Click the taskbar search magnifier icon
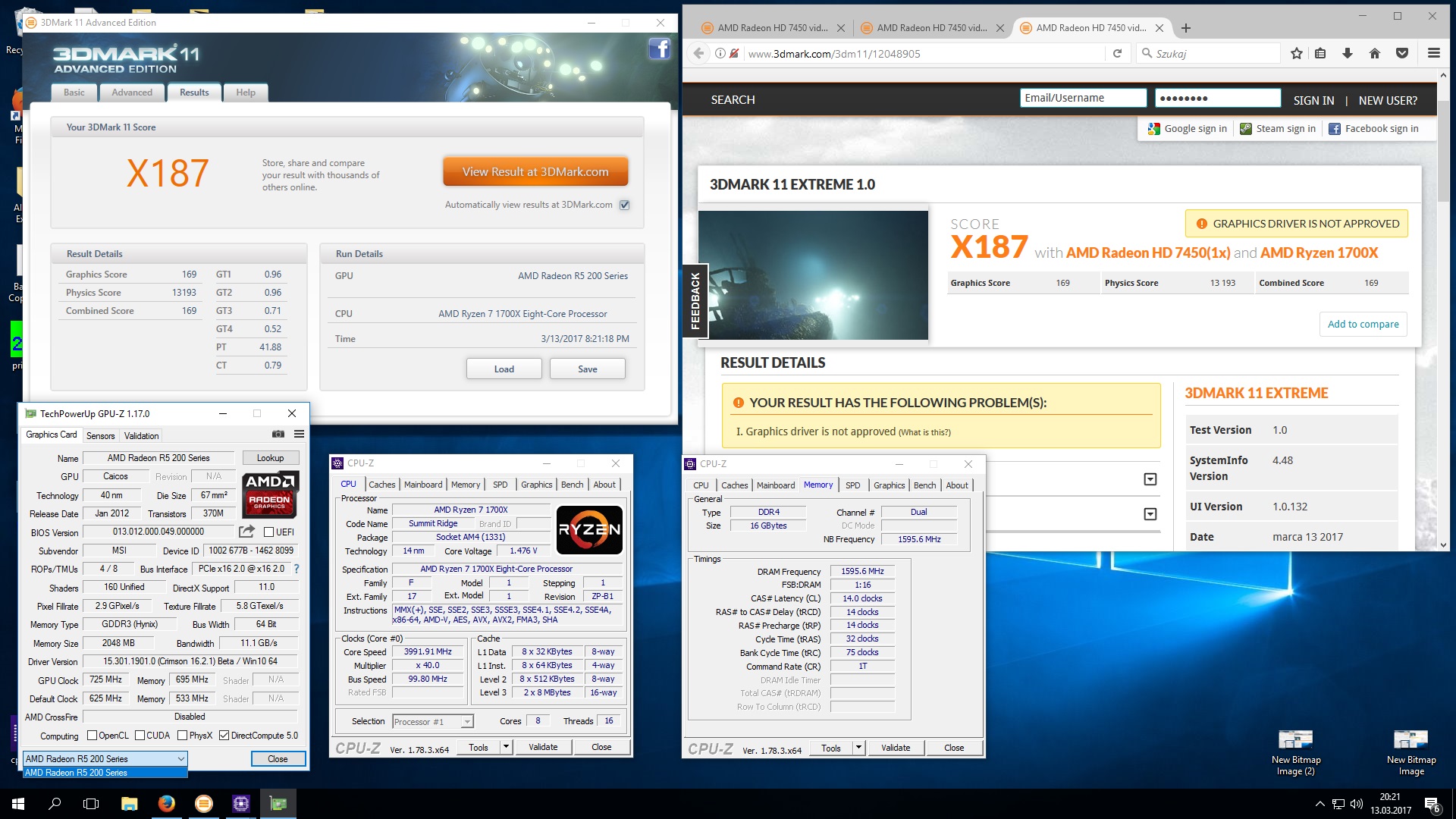Screen dimensions: 1456x819 pos(55,804)
